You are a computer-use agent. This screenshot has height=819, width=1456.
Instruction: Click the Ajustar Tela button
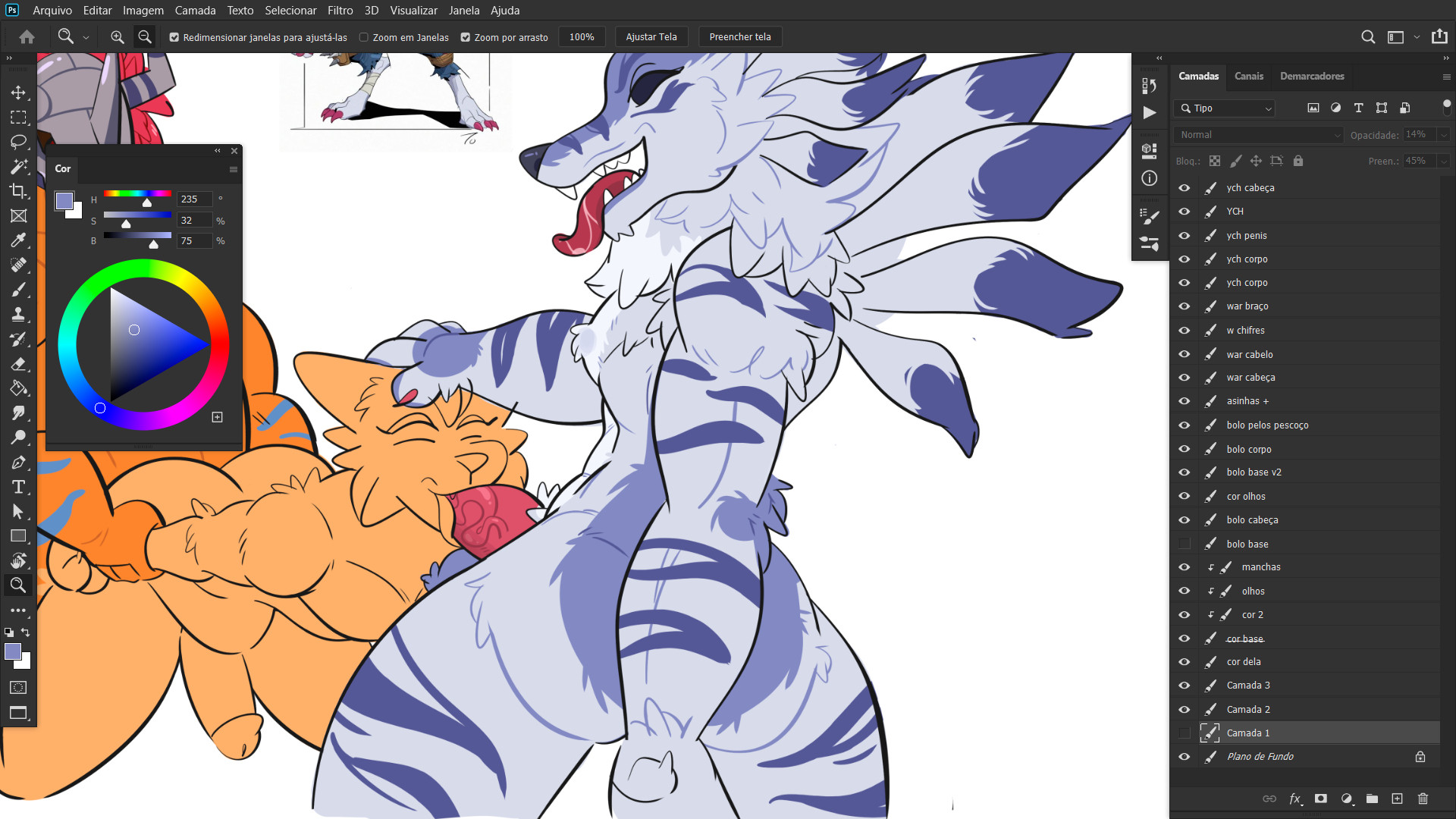click(651, 36)
